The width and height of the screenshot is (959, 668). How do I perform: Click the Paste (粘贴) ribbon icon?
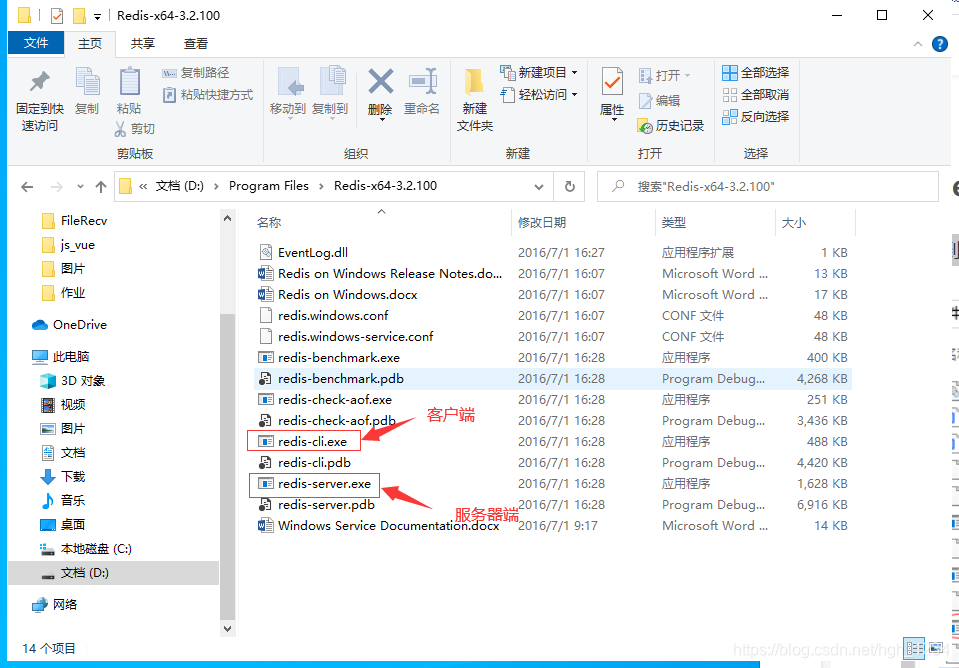(x=129, y=81)
